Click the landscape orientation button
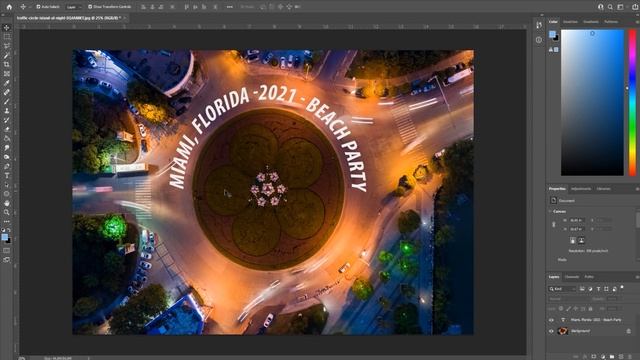This screenshot has height=360, width=640. pos(581,240)
